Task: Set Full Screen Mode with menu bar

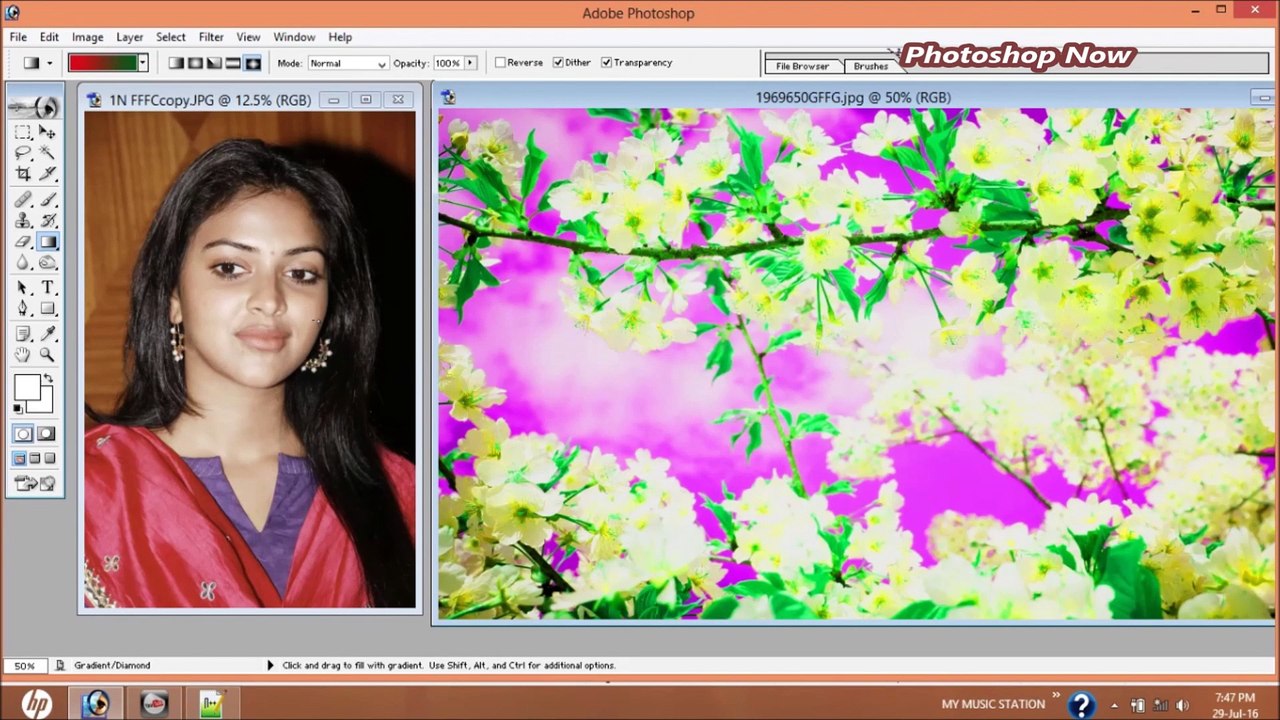Action: tap(35, 459)
